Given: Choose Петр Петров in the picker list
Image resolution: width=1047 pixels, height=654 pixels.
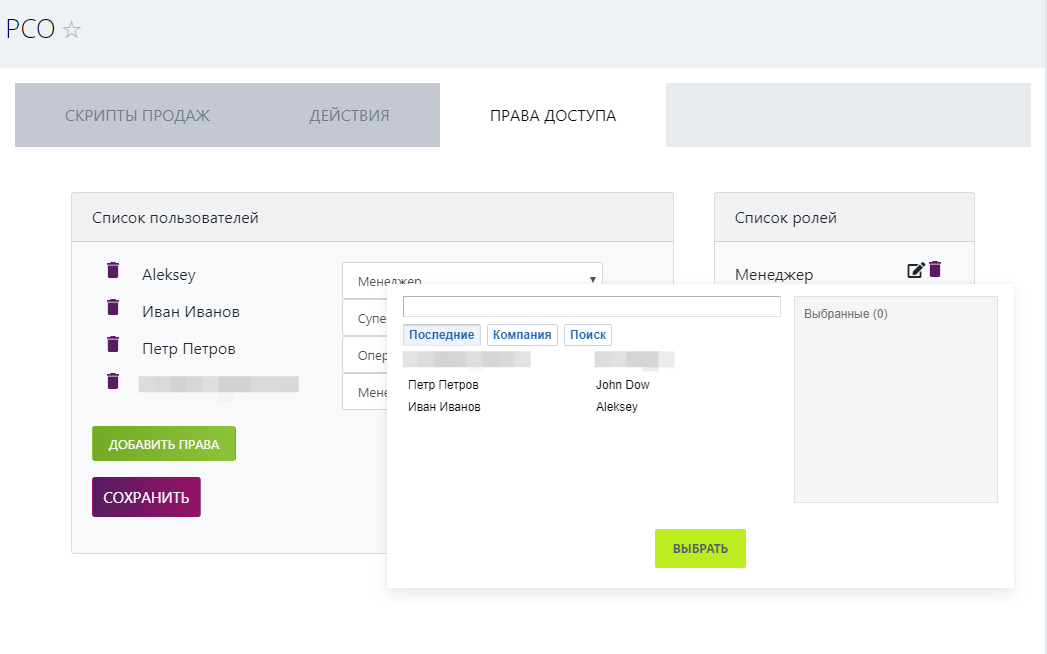Looking at the screenshot, I should 443,385.
